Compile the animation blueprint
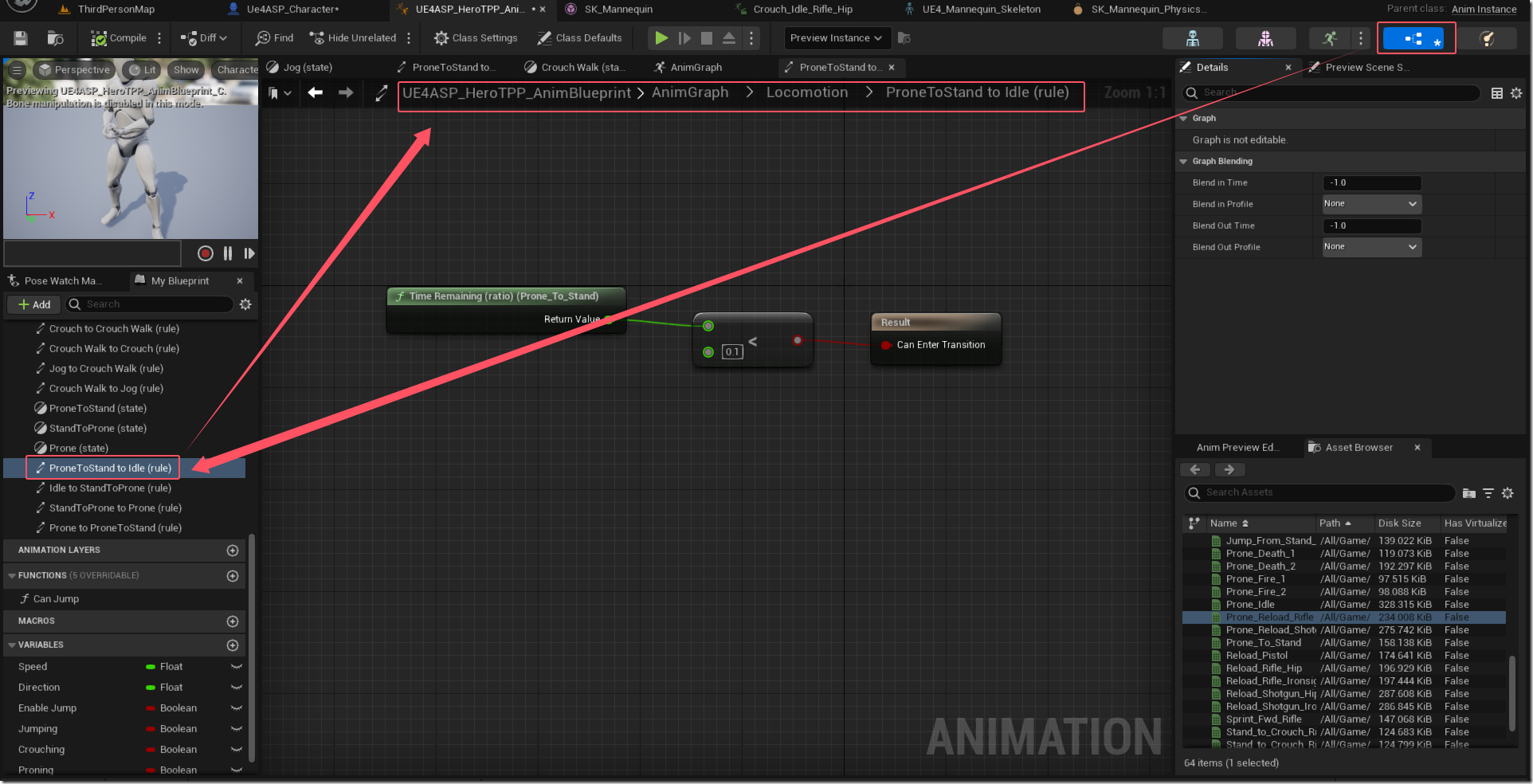Image resolution: width=1533 pixels, height=784 pixels. pyautogui.click(x=119, y=38)
